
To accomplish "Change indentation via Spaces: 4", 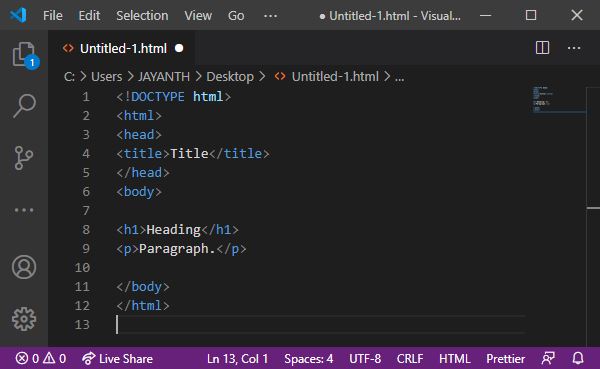I will pyautogui.click(x=308, y=359).
